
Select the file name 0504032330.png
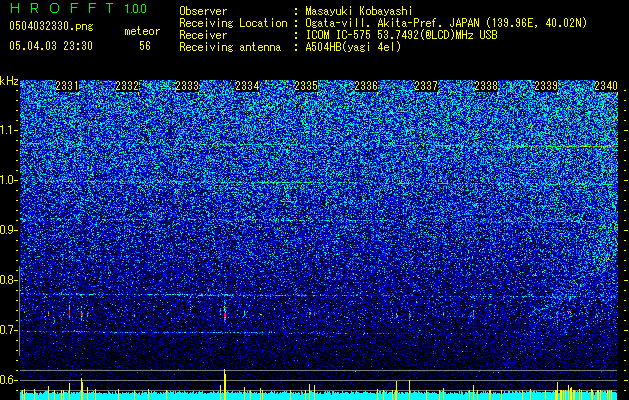click(51, 27)
